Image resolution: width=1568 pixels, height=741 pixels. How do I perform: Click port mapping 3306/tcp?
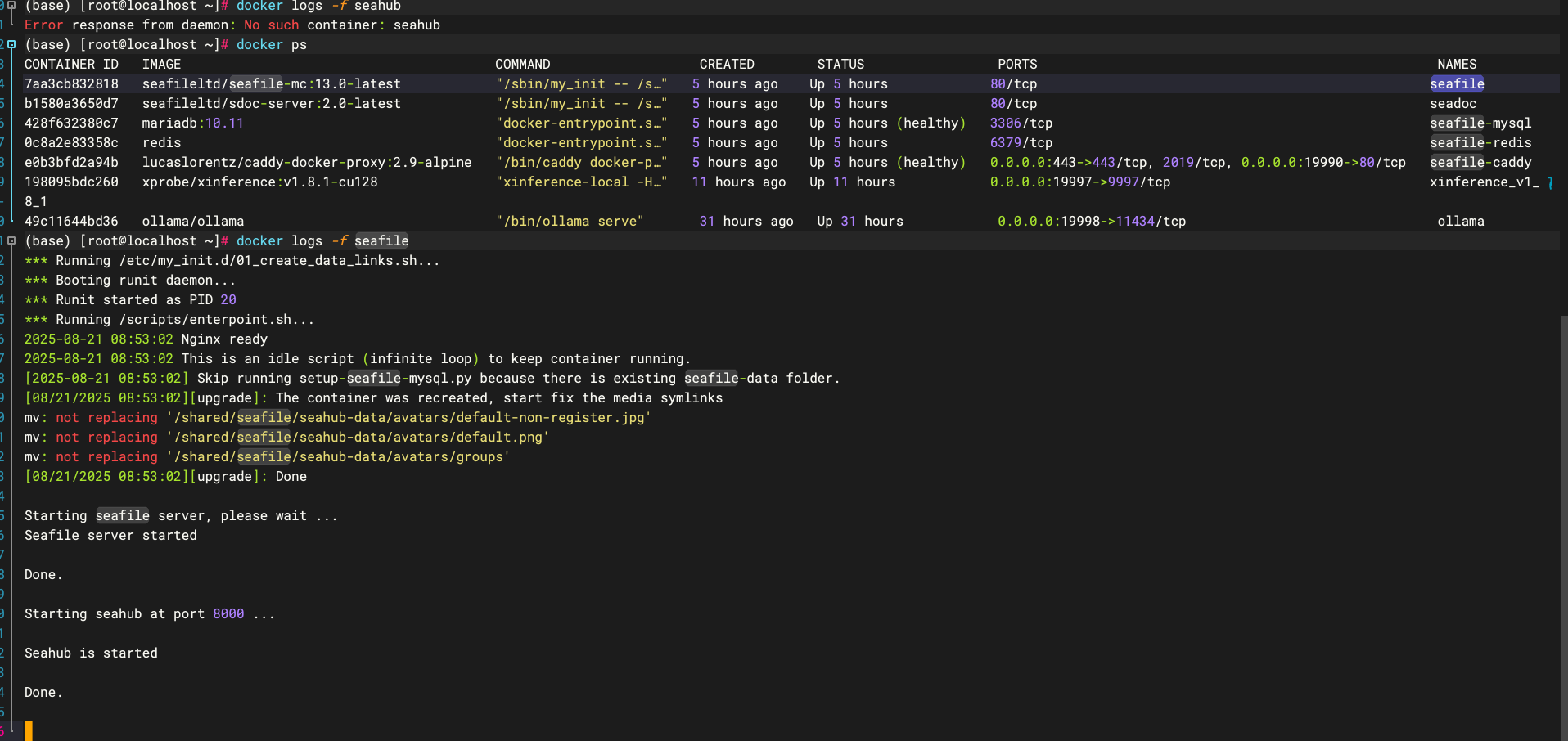(x=1021, y=123)
